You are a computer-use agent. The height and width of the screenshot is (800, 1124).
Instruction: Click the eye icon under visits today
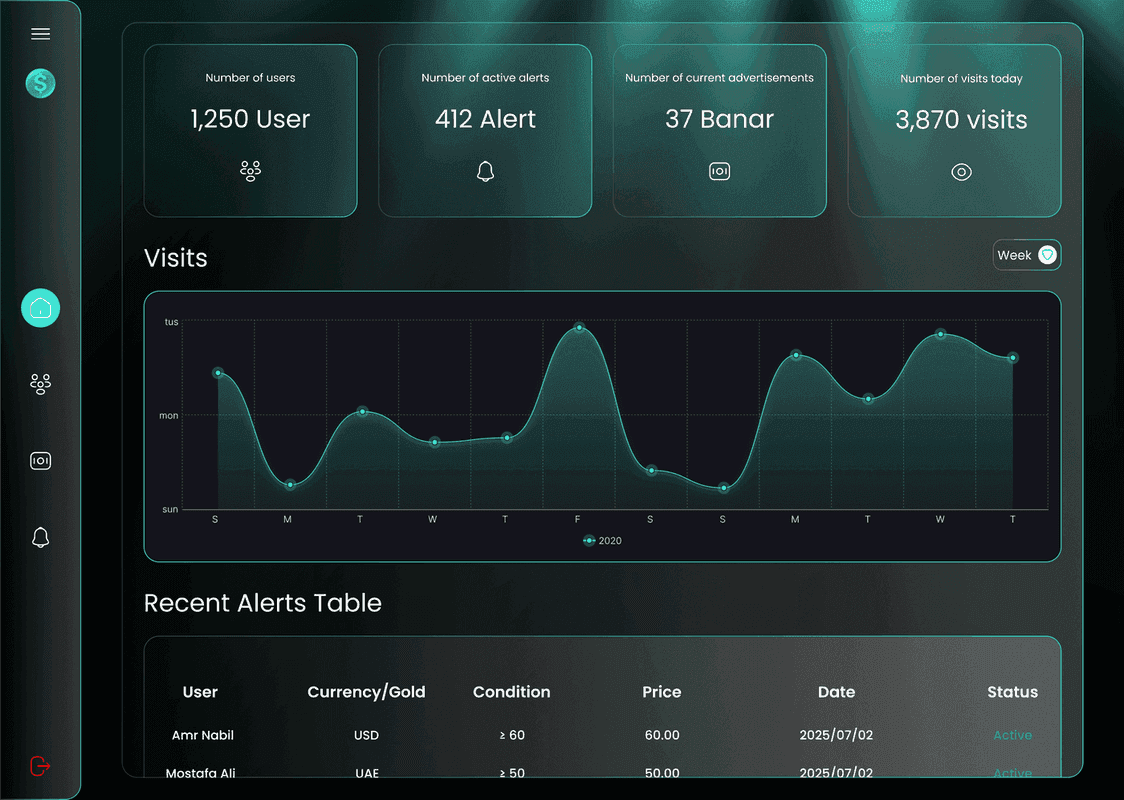[x=961, y=172]
